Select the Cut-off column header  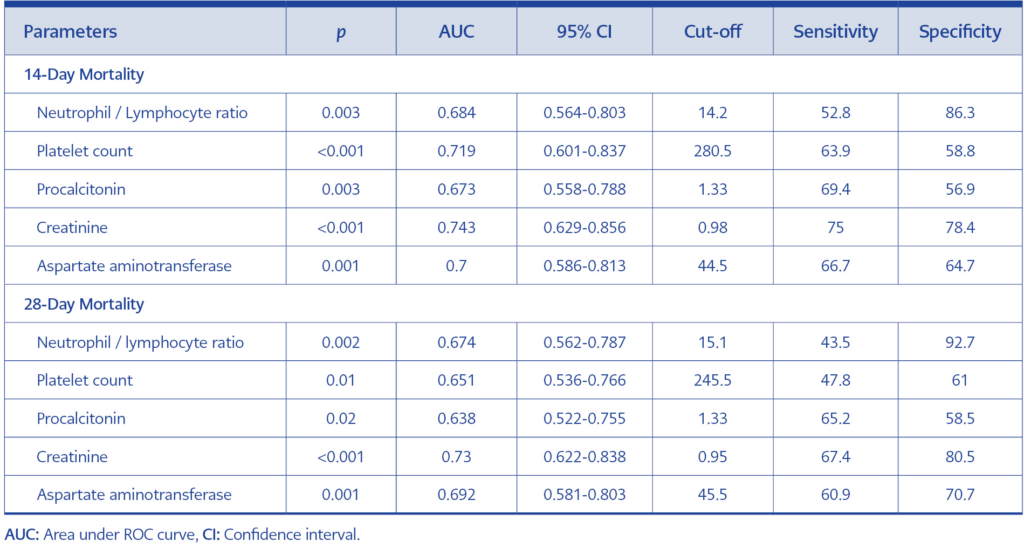(x=715, y=32)
